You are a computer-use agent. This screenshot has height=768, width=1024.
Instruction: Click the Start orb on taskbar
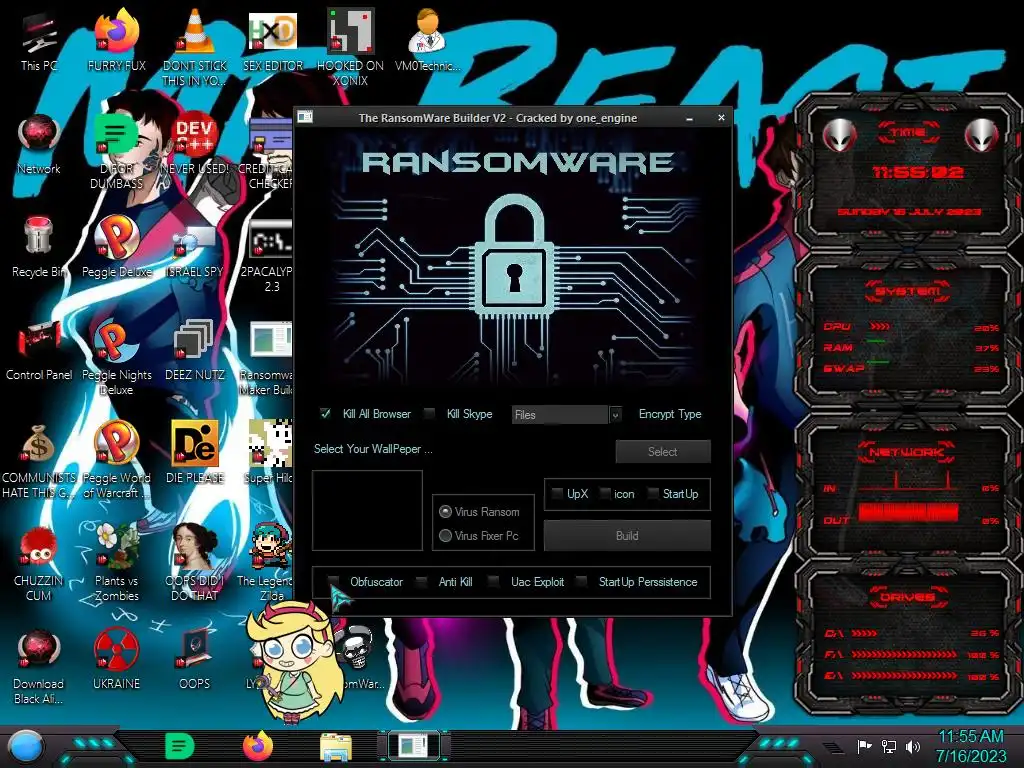[25, 747]
